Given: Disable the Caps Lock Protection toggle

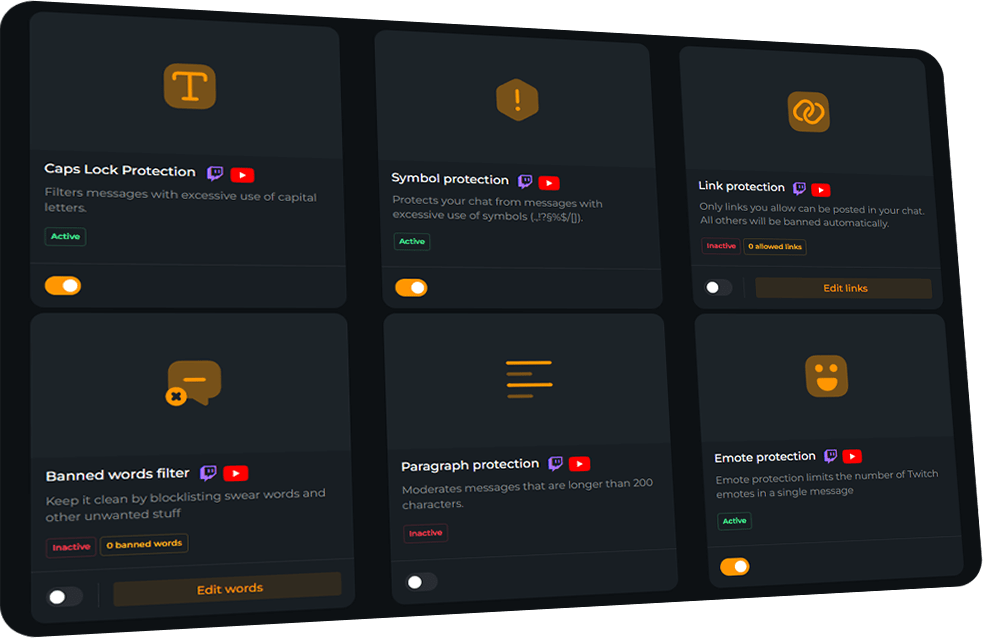Looking at the screenshot, I should point(63,286).
